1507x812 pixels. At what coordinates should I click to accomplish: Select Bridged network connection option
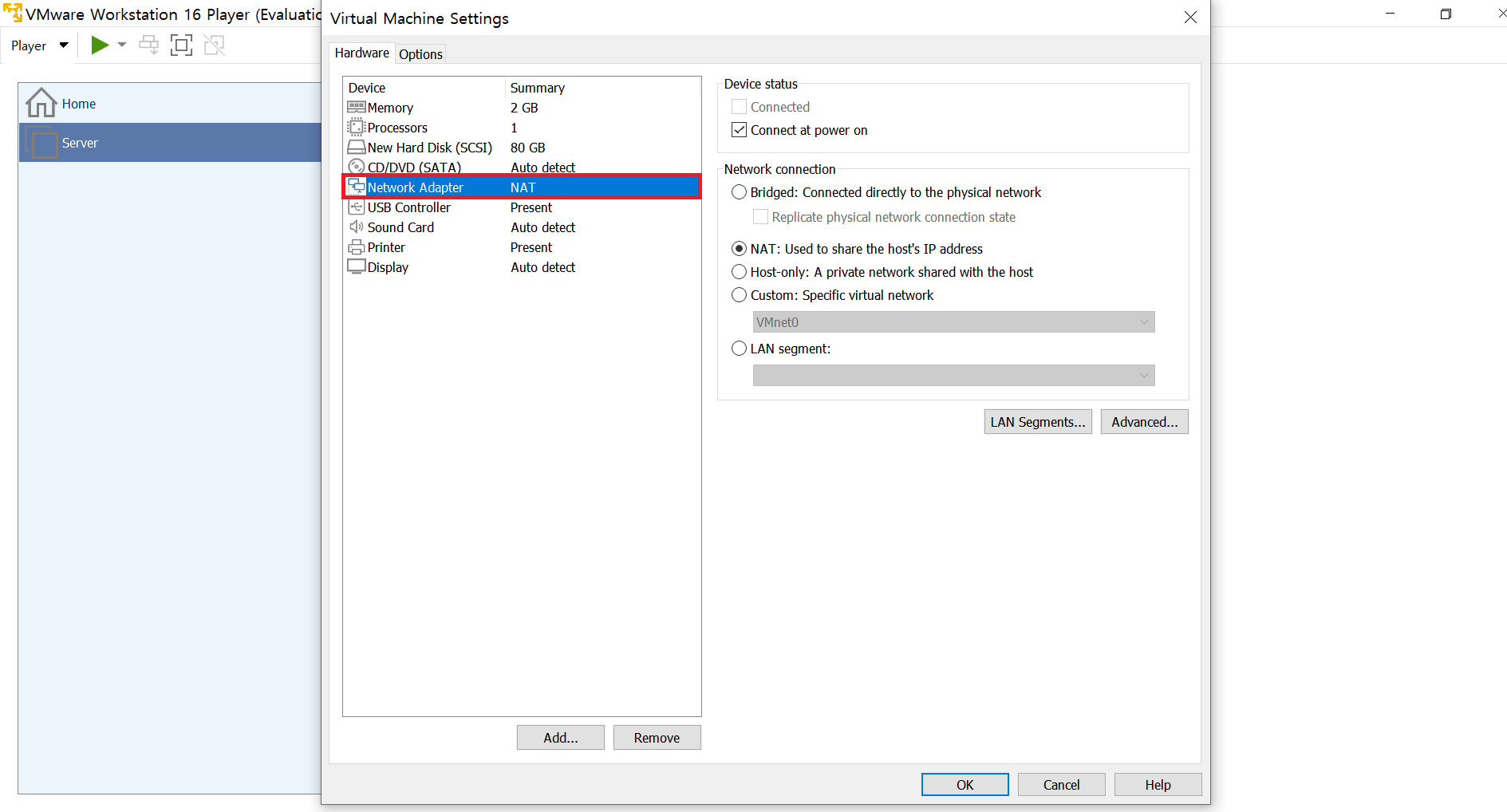coord(740,192)
